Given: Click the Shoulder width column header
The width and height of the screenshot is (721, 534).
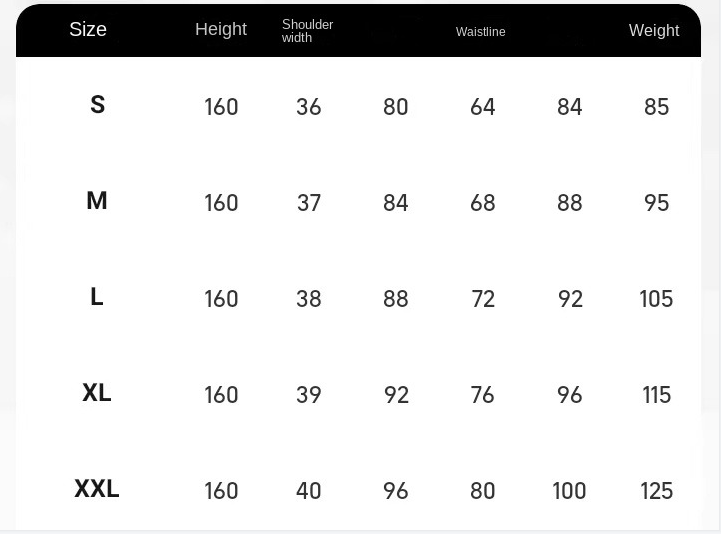Looking at the screenshot, I should (307, 31).
